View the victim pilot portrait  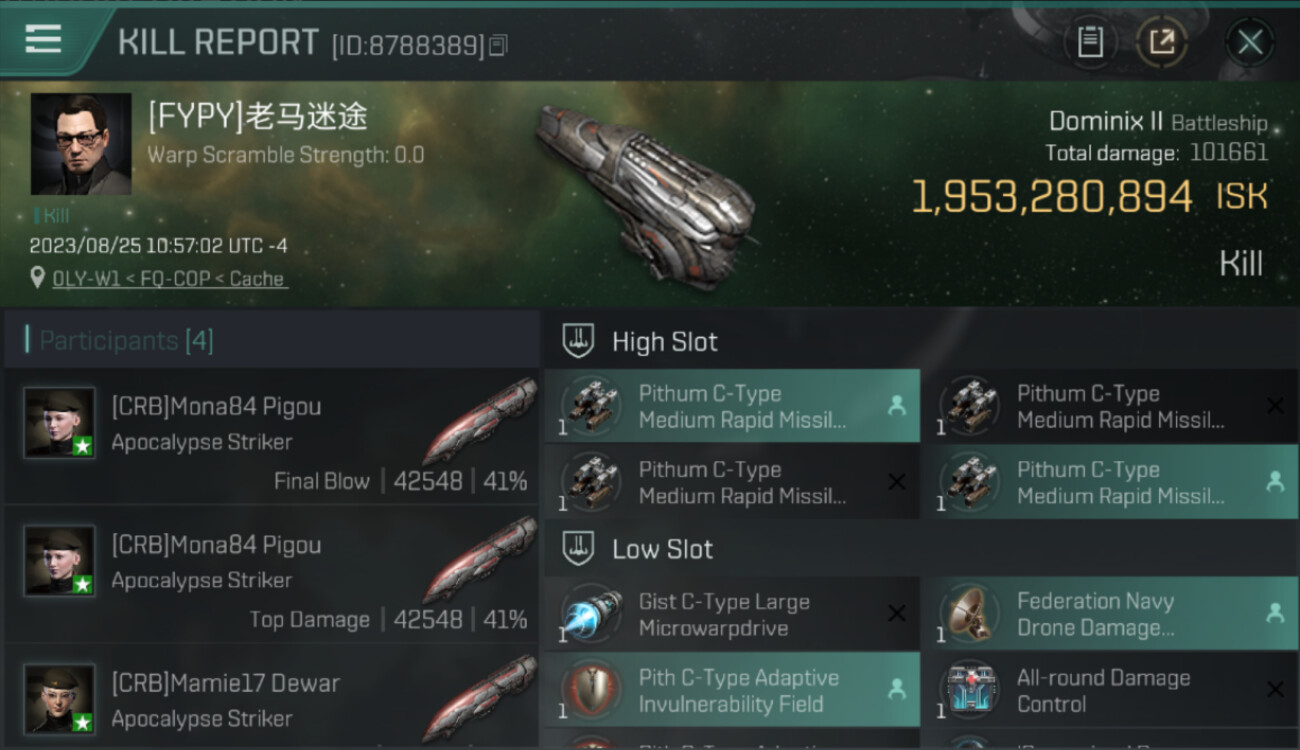(81, 144)
